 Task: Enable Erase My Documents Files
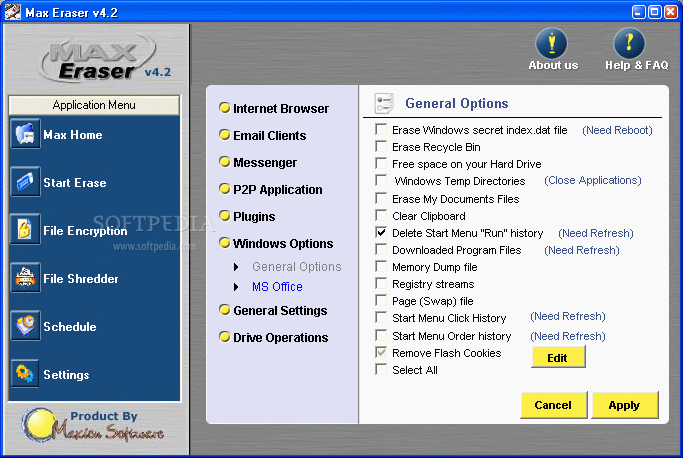[x=381, y=198]
